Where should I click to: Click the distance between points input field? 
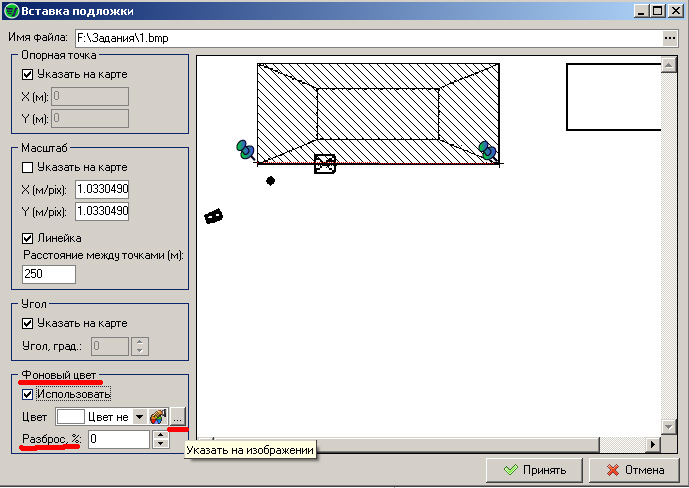click(x=49, y=273)
